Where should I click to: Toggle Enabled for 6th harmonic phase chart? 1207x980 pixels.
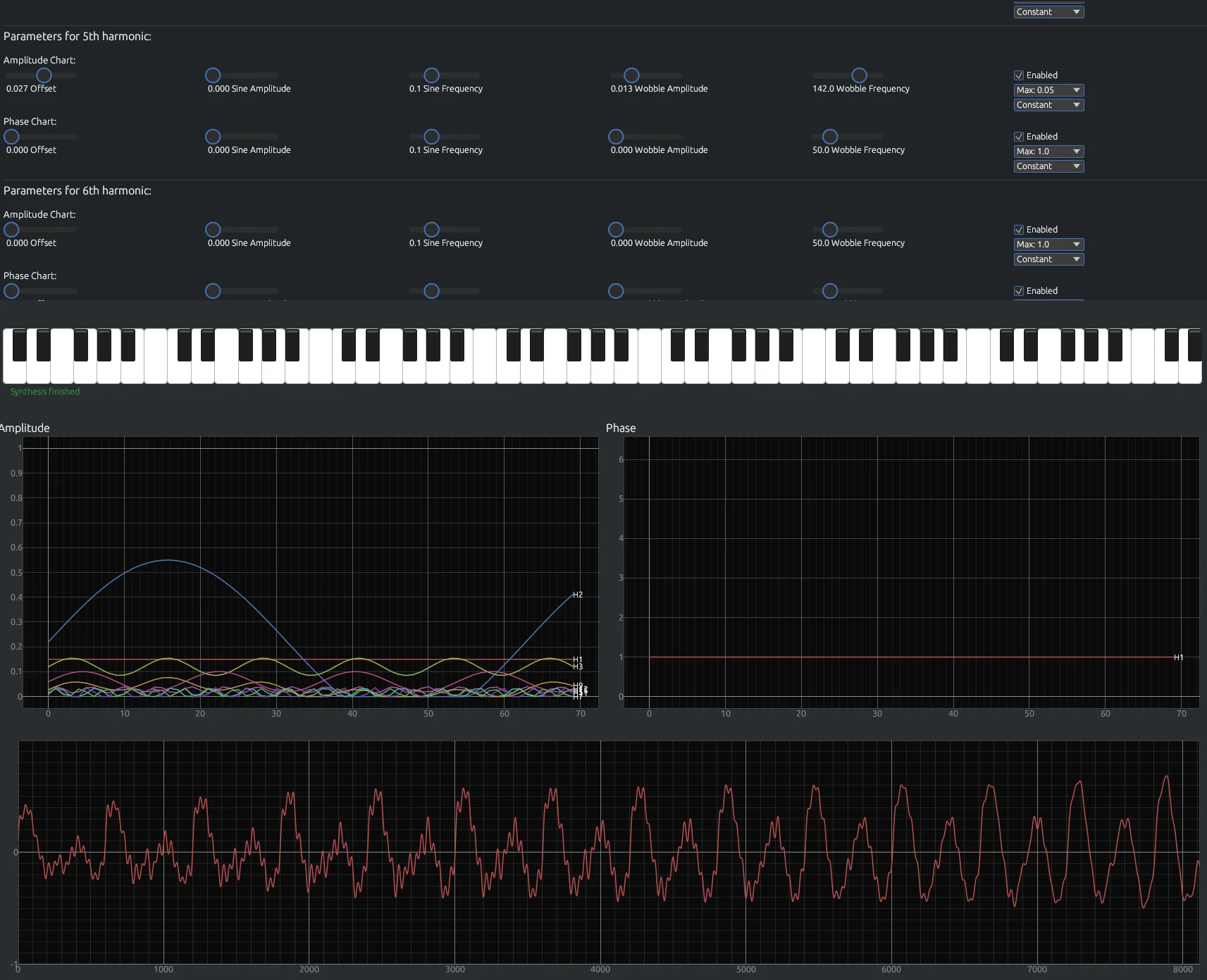[x=1019, y=291]
